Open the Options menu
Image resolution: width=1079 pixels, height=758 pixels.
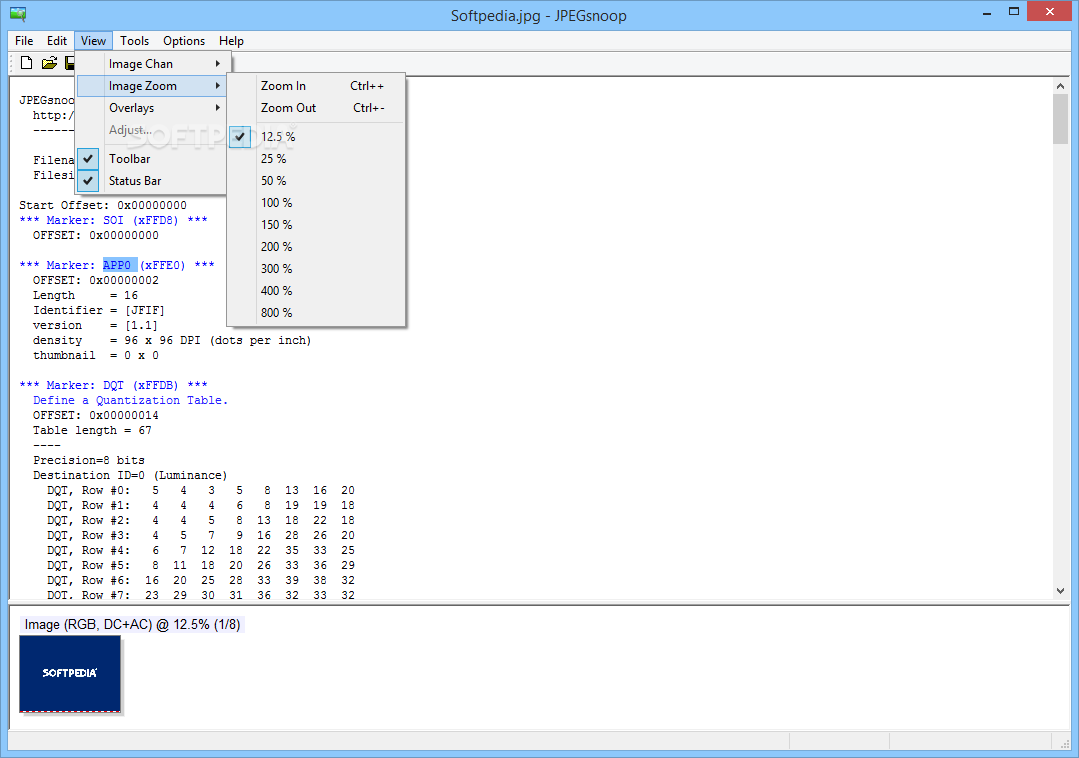coord(184,41)
